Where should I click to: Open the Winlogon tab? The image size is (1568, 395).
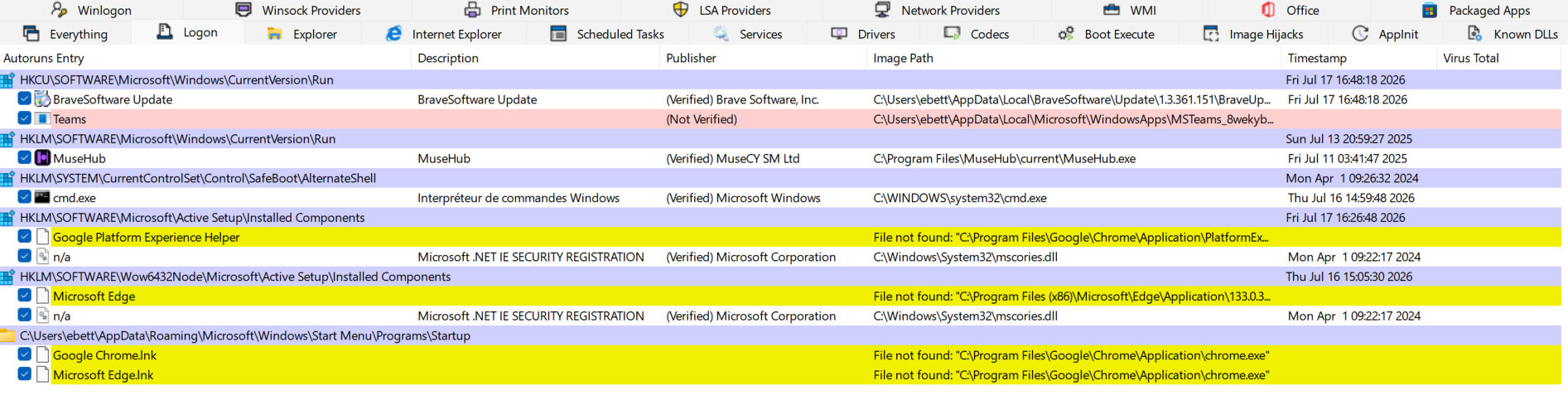point(91,10)
